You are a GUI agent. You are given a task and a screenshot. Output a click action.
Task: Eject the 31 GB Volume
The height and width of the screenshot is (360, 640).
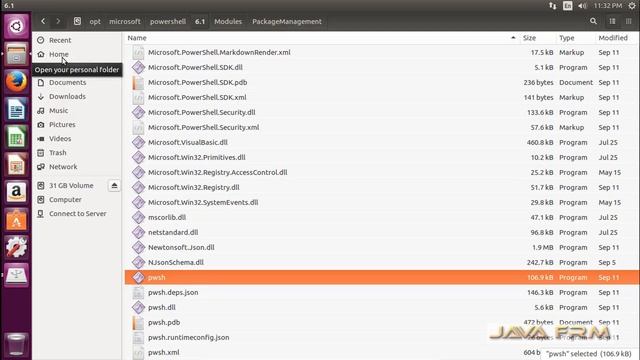114,186
